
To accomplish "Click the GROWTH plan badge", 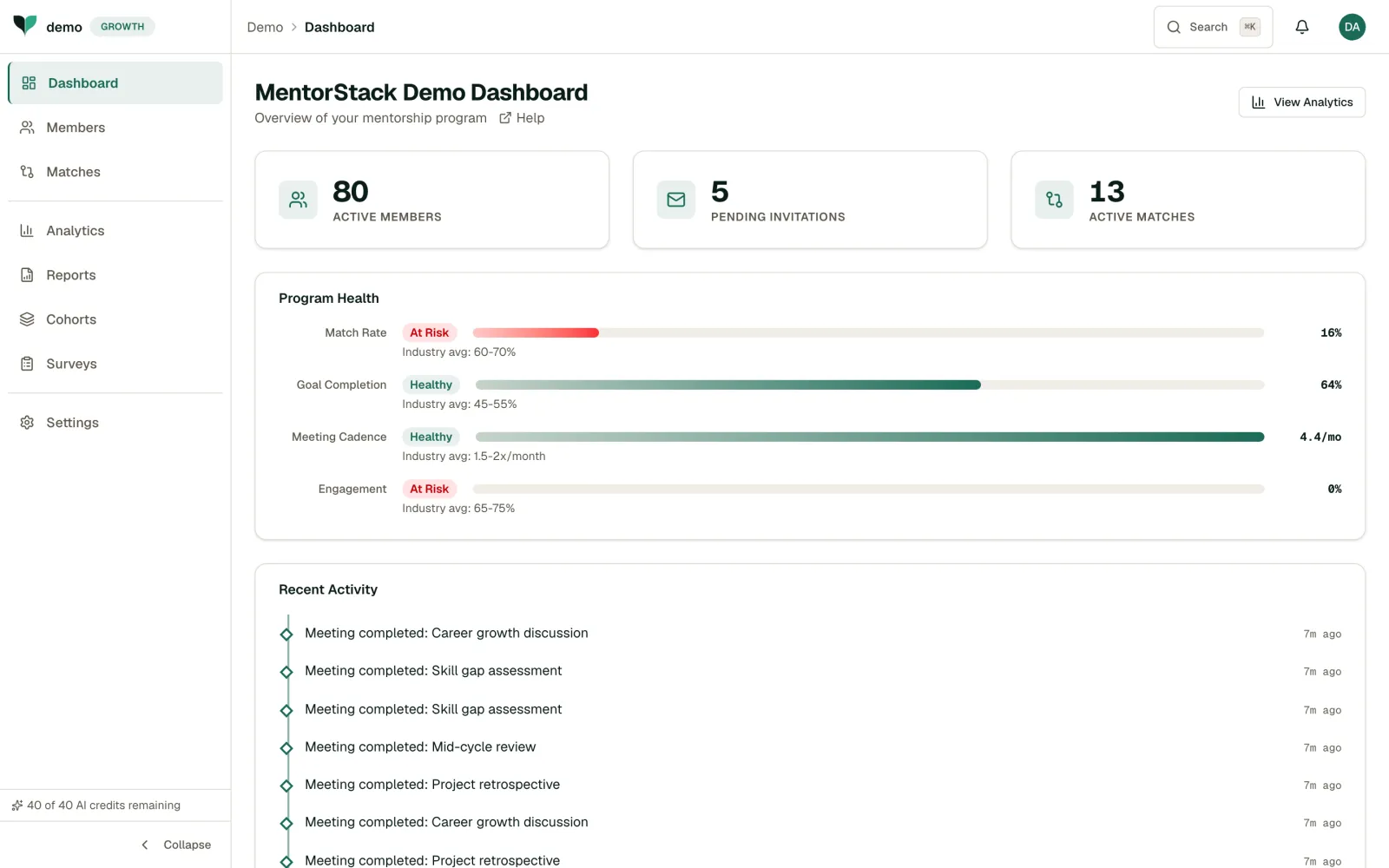I will pos(122,27).
